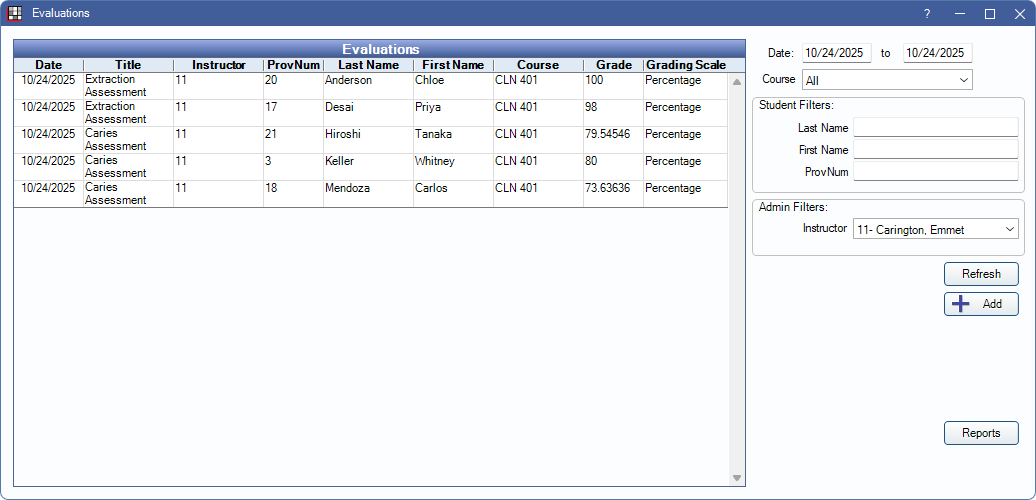1036x500 pixels.
Task: Click the end Date field
Action: click(937, 53)
